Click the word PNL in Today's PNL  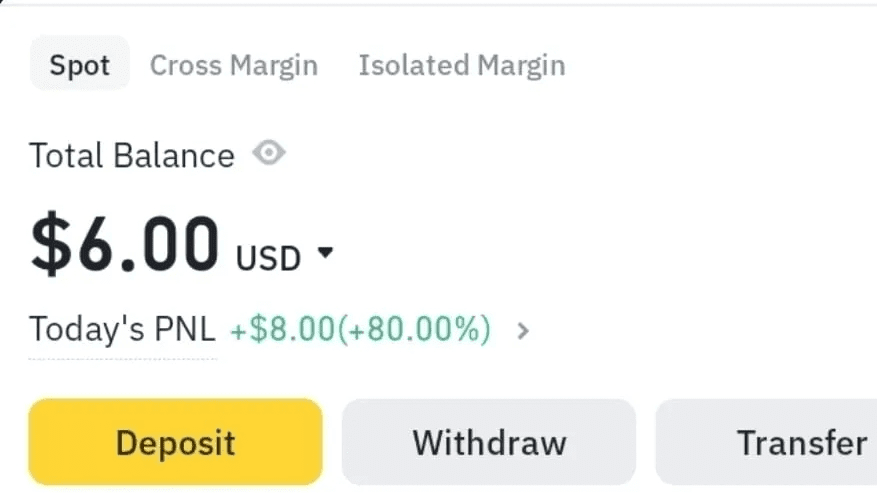click(185, 329)
